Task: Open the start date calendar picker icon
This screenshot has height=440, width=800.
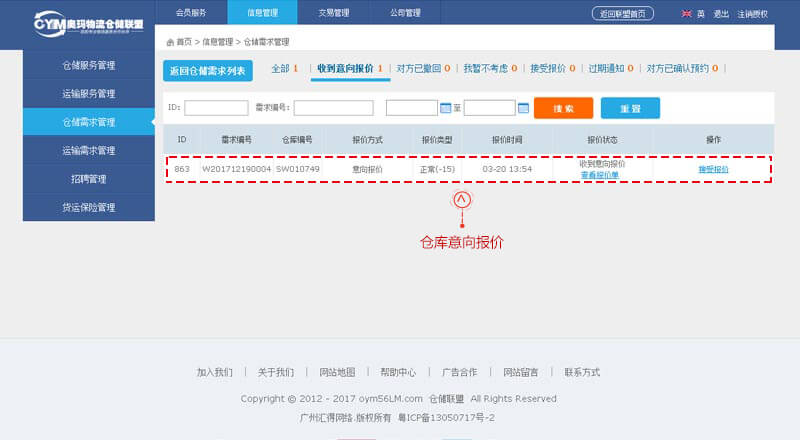Action: point(446,108)
